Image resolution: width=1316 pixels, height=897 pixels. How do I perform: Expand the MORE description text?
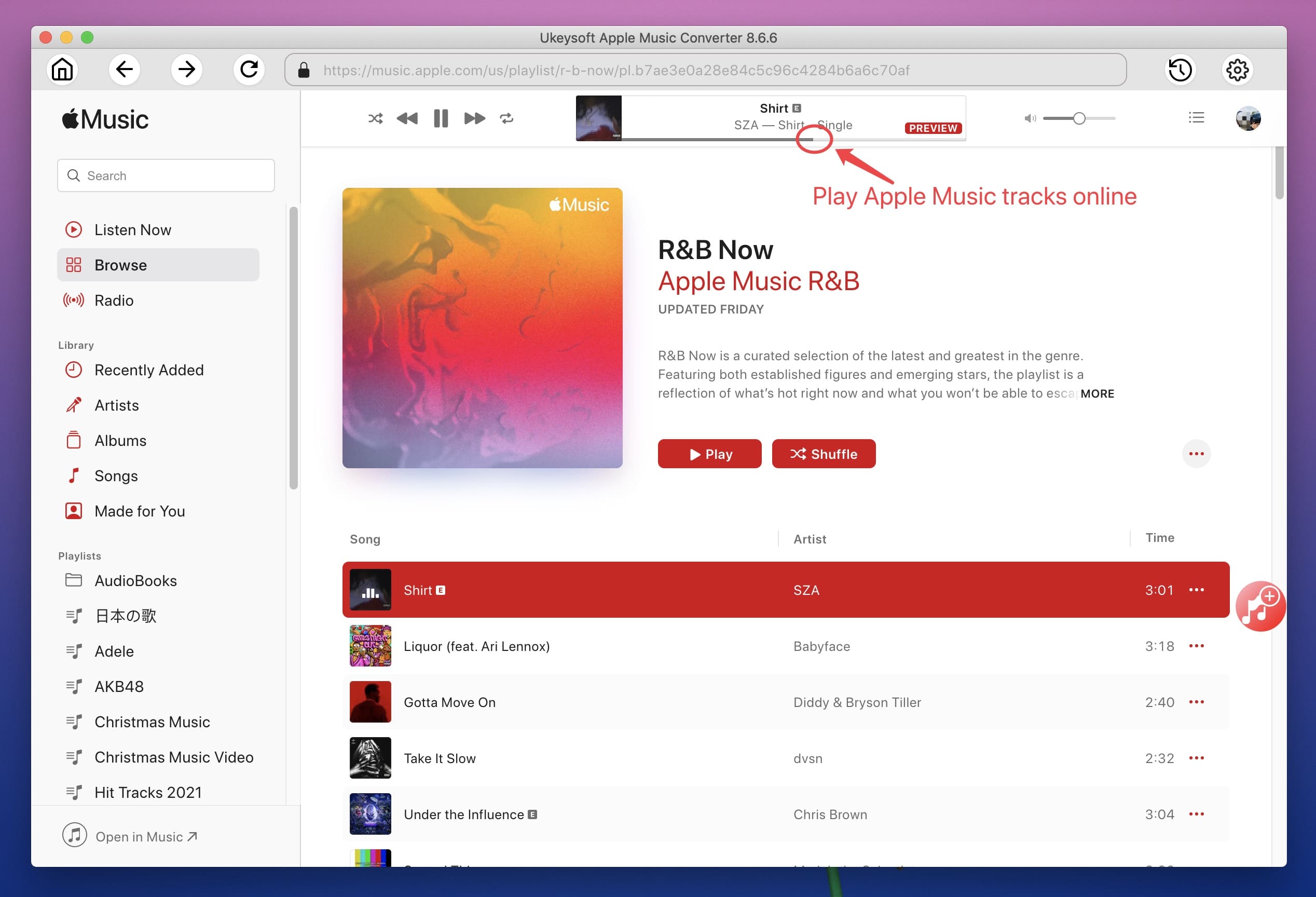point(1098,393)
